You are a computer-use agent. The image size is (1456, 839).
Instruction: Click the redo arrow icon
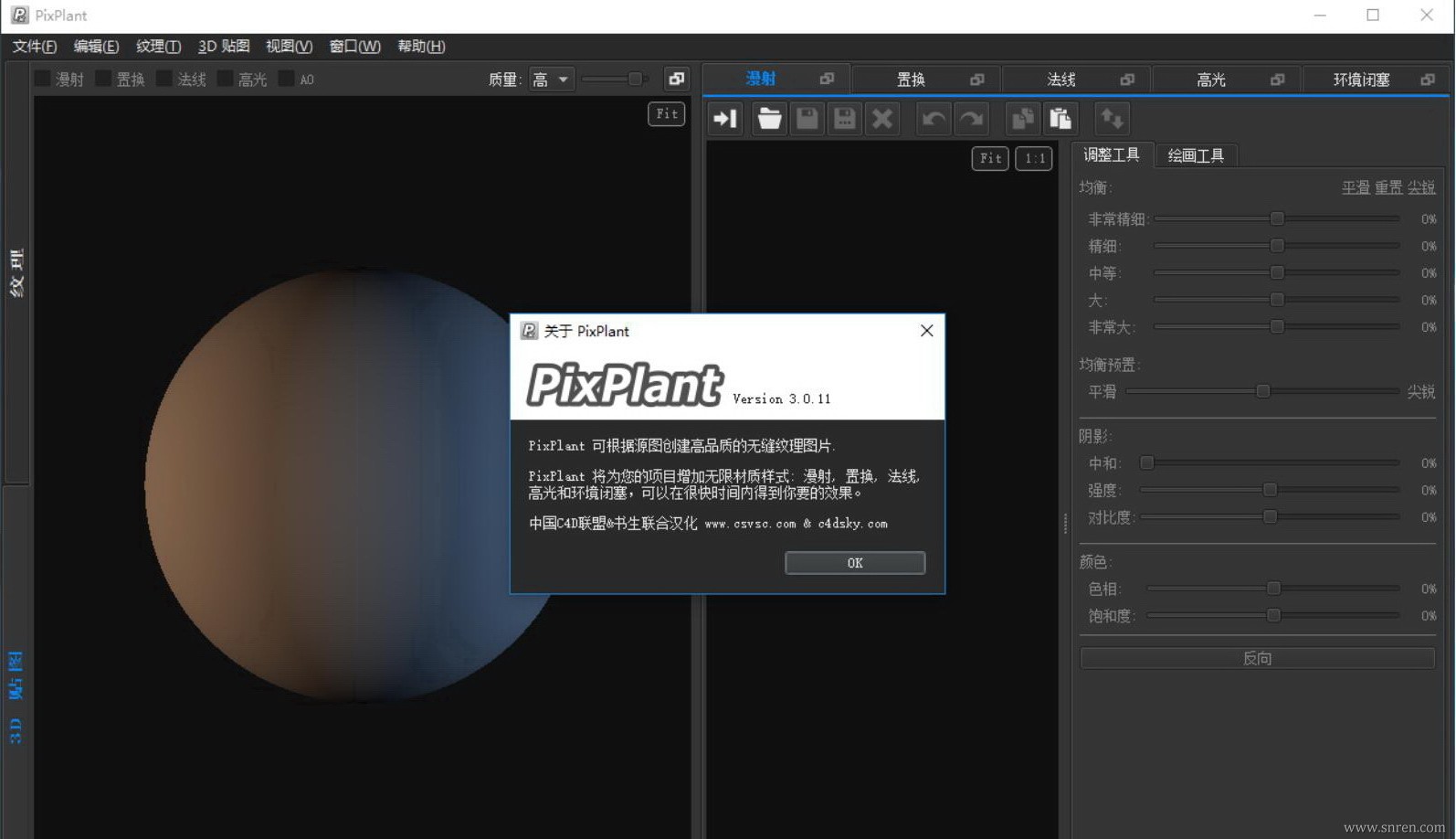point(972,119)
